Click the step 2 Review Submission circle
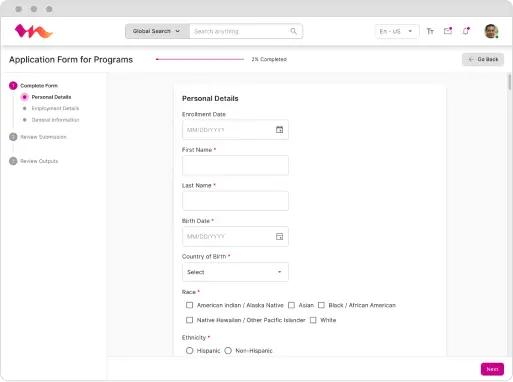The image size is (513, 382). pos(13,137)
